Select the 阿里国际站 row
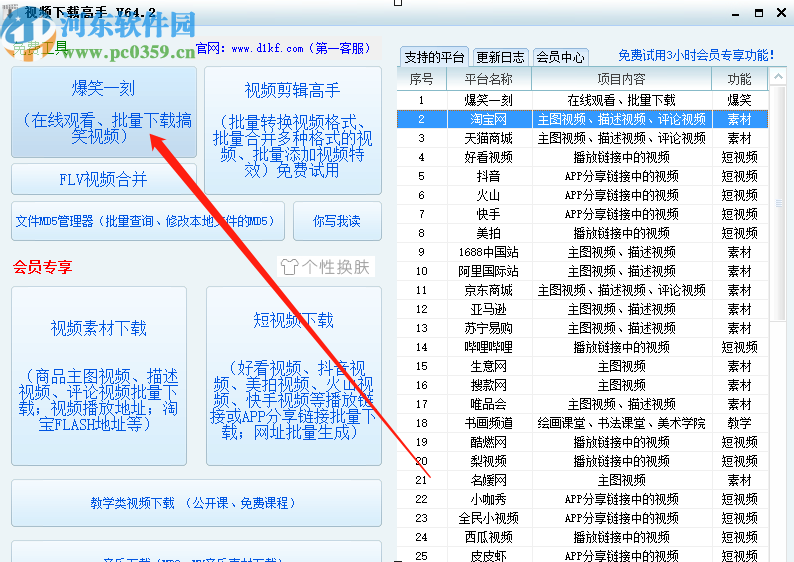The image size is (794, 562). pos(582,271)
